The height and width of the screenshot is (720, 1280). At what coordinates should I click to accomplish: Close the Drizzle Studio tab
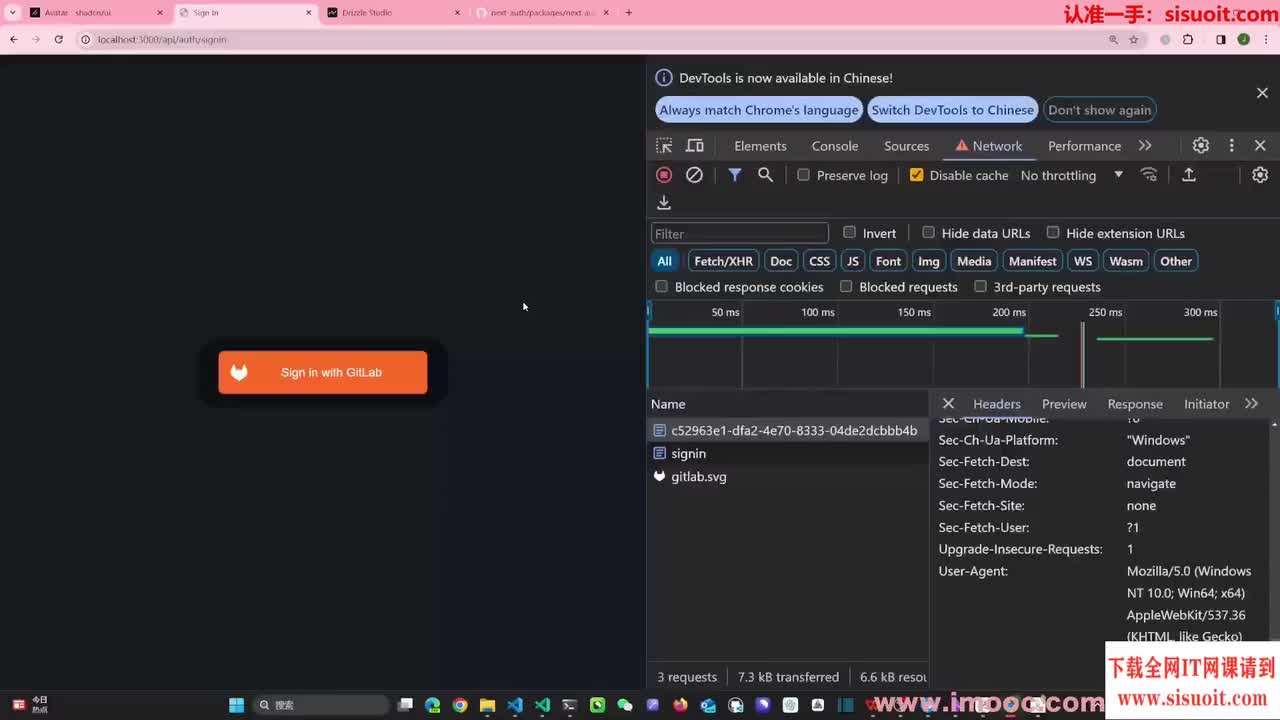click(x=458, y=13)
